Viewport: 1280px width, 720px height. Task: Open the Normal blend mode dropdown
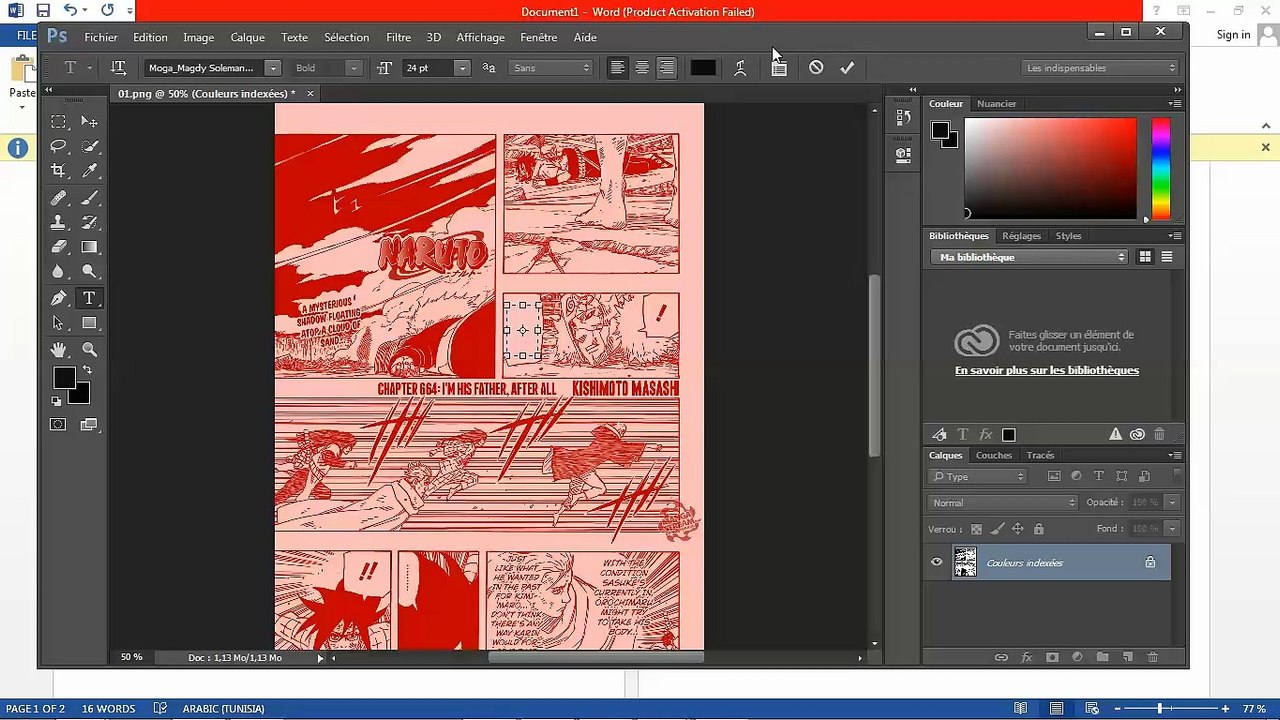(1003, 503)
